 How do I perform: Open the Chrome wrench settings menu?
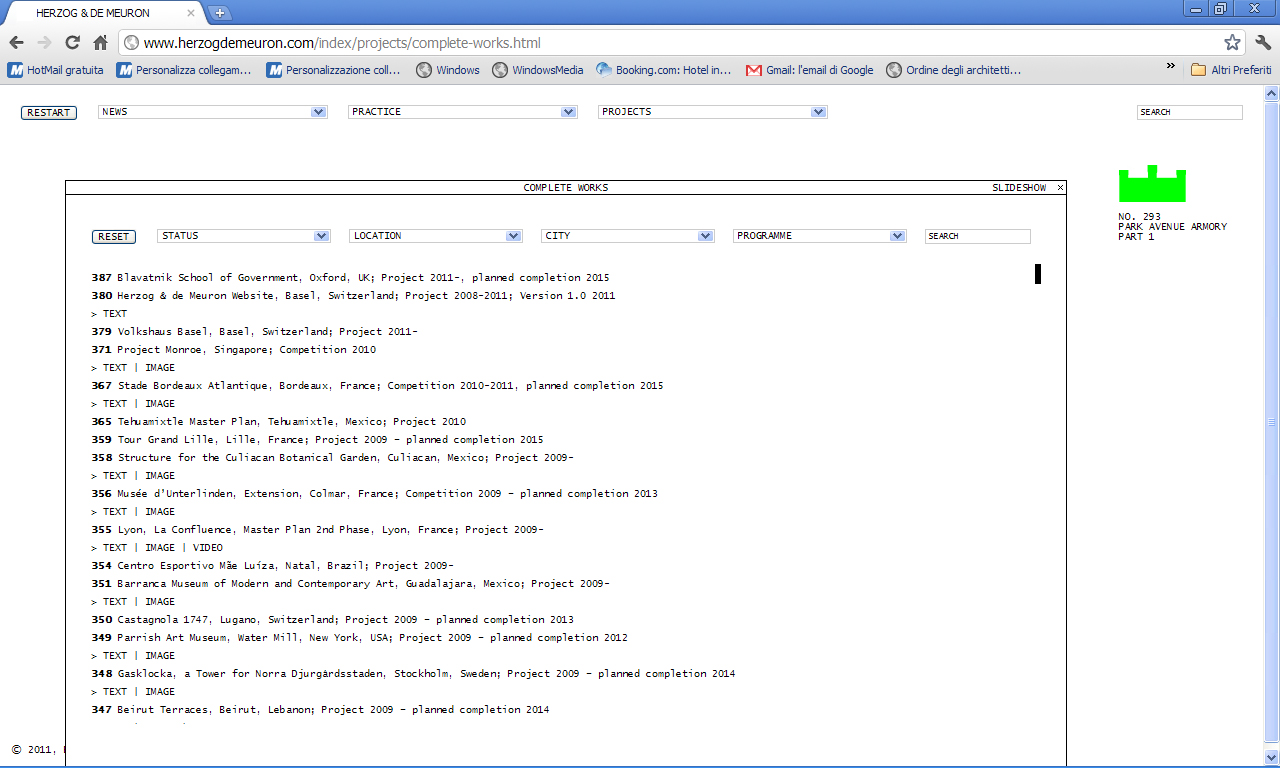(x=1262, y=43)
